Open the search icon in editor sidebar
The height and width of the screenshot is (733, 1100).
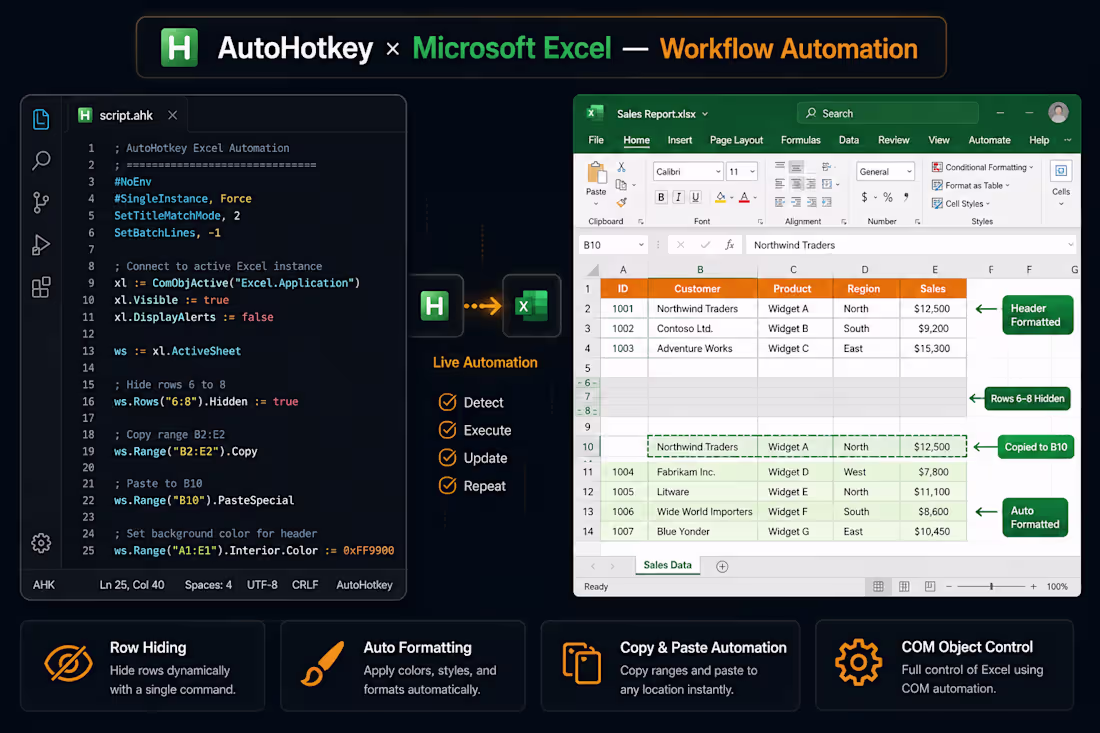coord(41,161)
